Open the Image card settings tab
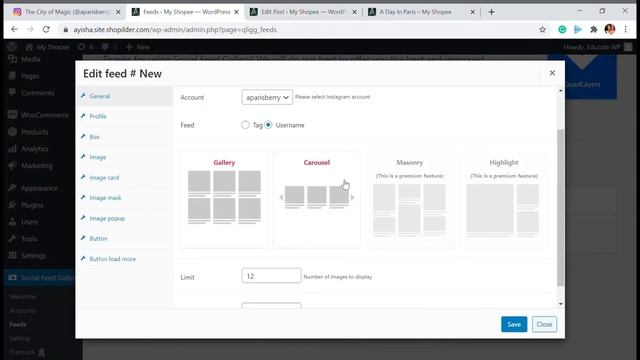Viewport: 640px width, 360px height. point(124,178)
